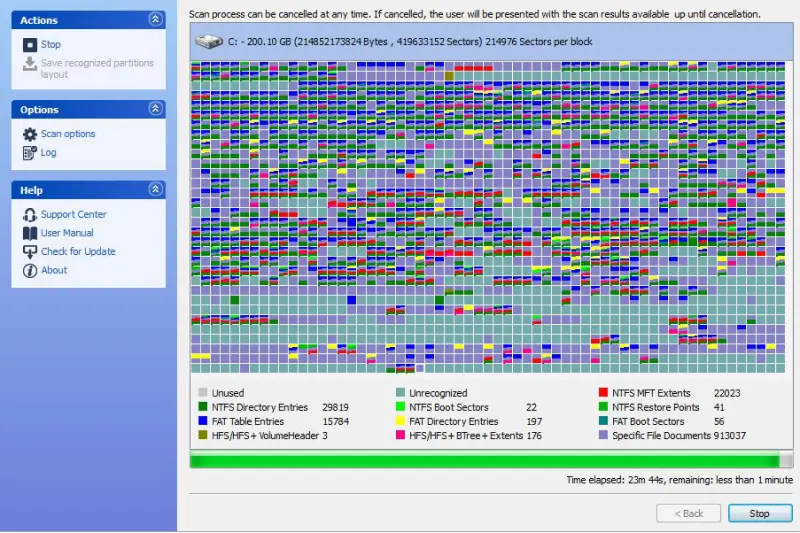Click the User Manual book icon
The height and width of the screenshot is (533, 800).
click(x=30, y=233)
